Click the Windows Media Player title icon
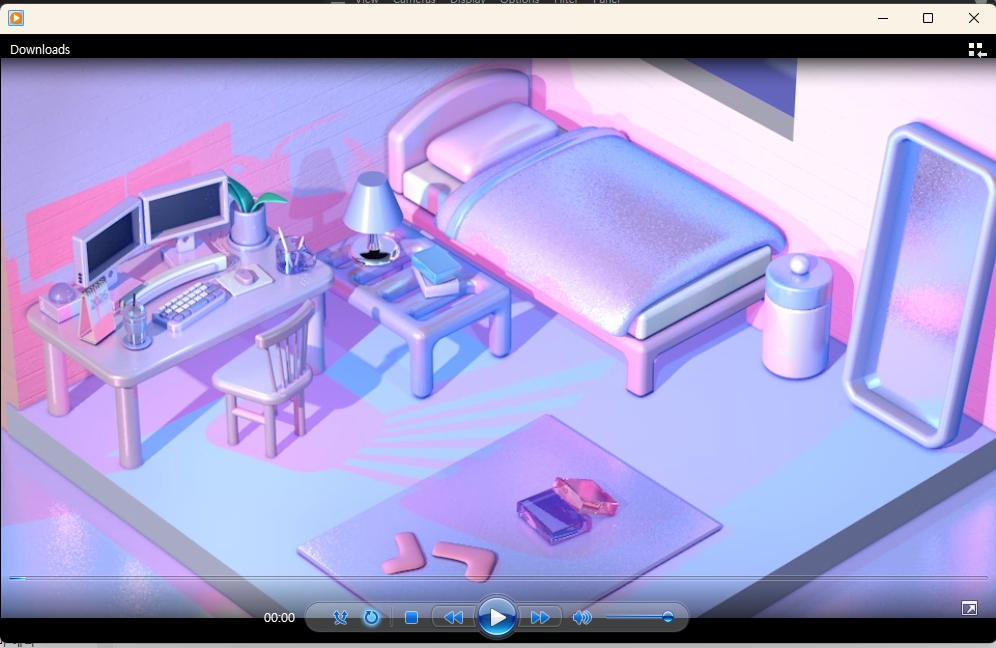The image size is (996, 648). (16, 18)
